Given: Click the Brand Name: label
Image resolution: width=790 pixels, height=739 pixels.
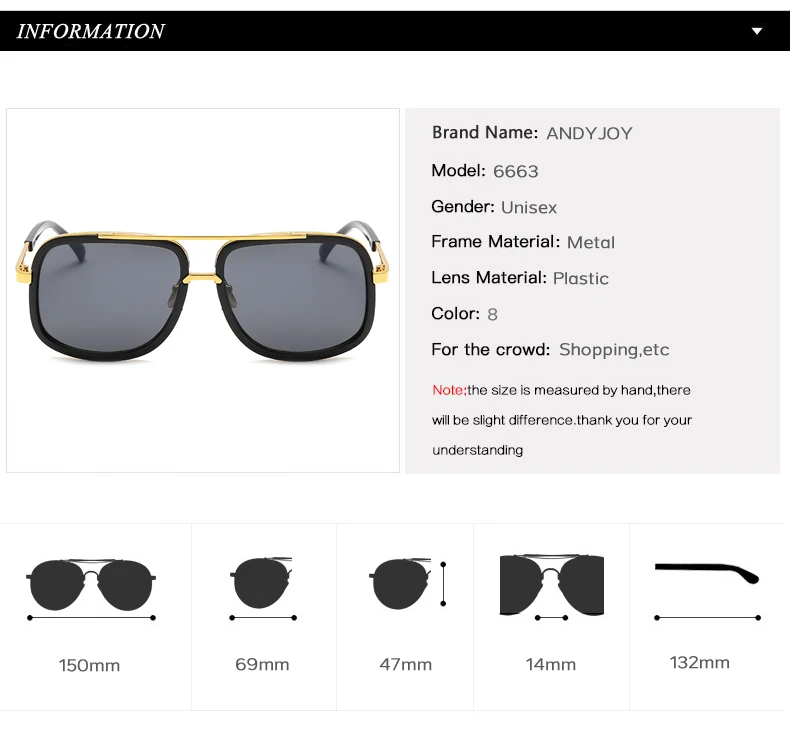Looking at the screenshot, I should tap(485, 132).
